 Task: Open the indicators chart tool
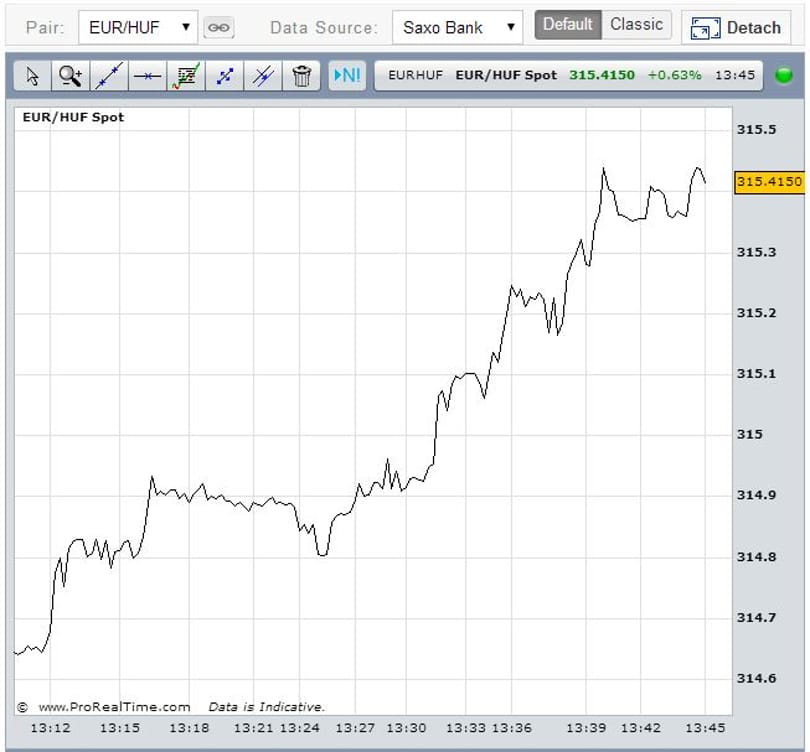[x=186, y=76]
